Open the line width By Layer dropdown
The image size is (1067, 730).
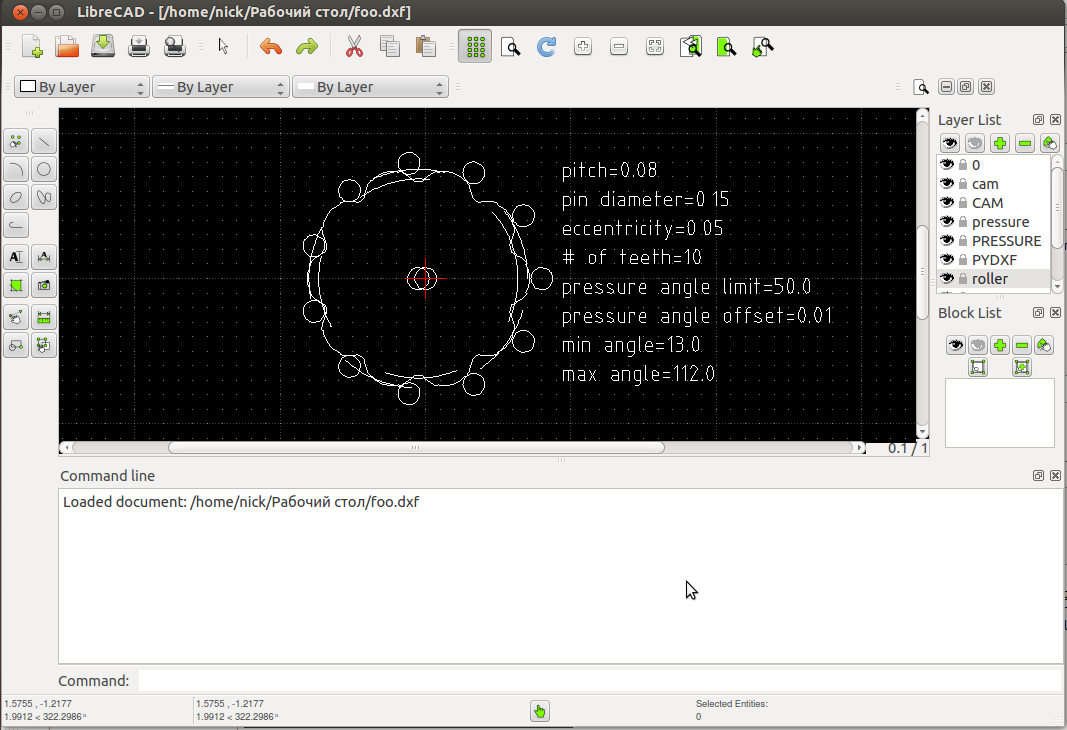[220, 87]
